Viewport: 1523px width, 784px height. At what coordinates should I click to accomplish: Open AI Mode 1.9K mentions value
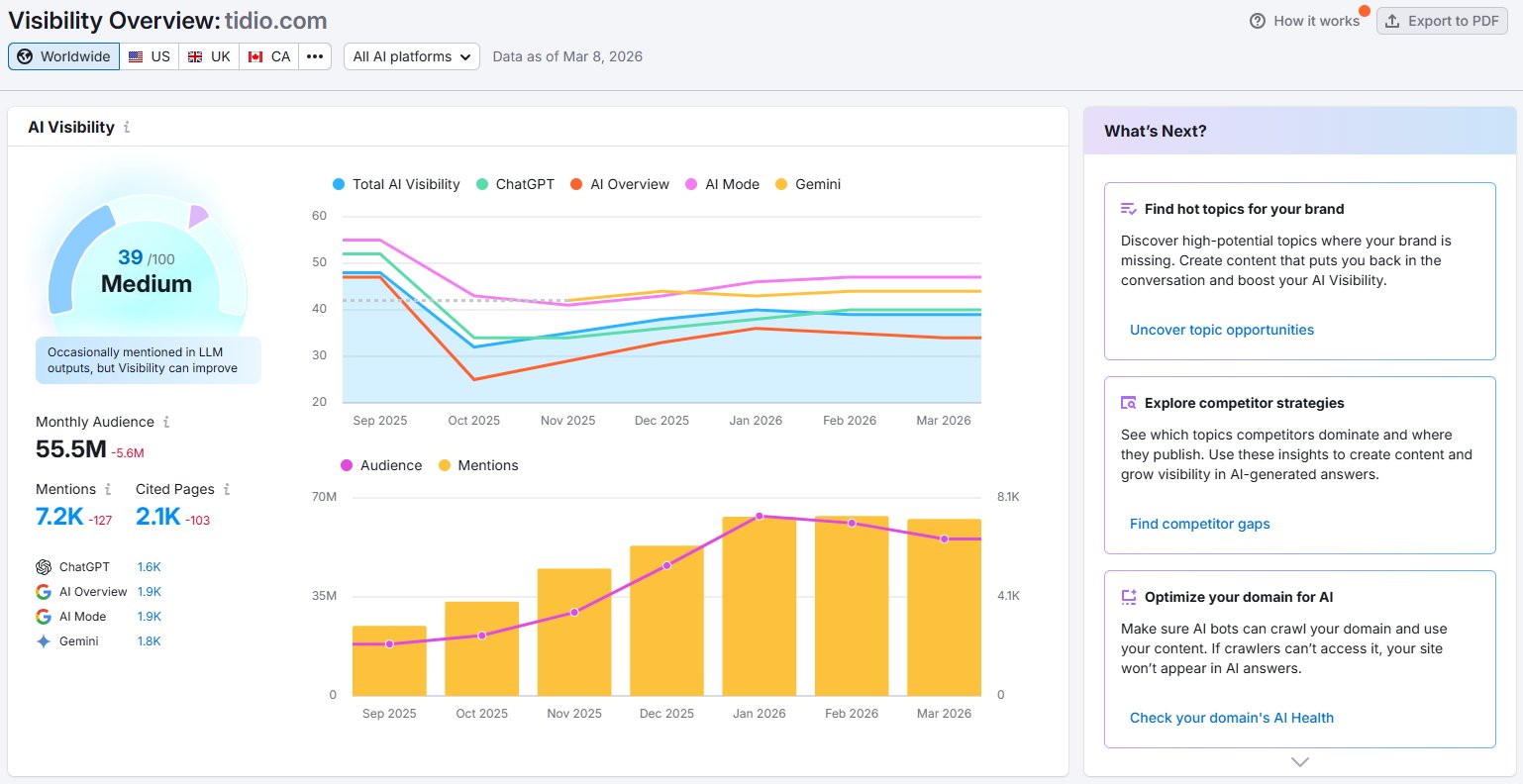pos(149,617)
